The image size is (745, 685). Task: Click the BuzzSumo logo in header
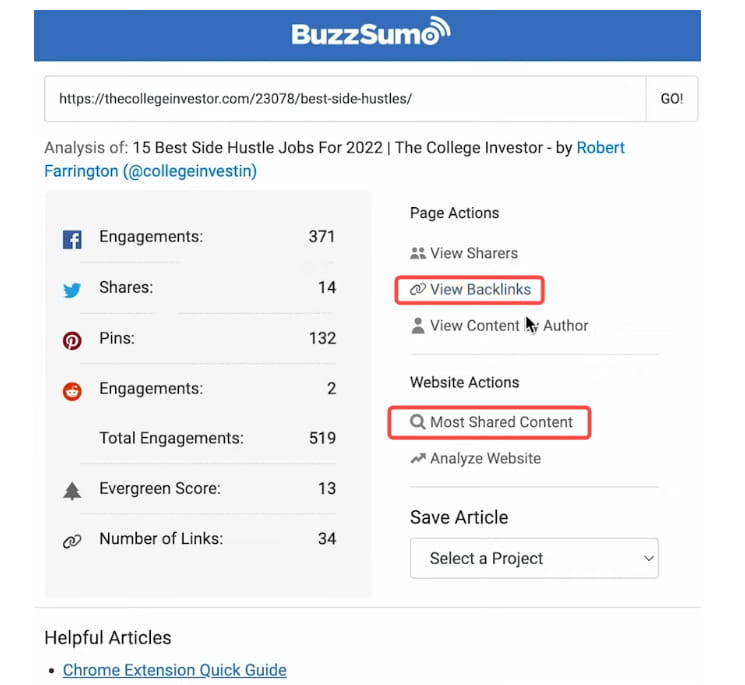point(370,35)
